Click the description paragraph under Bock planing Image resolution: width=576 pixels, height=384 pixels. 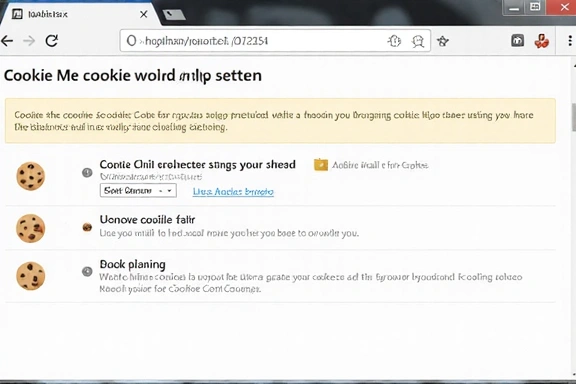311,283
